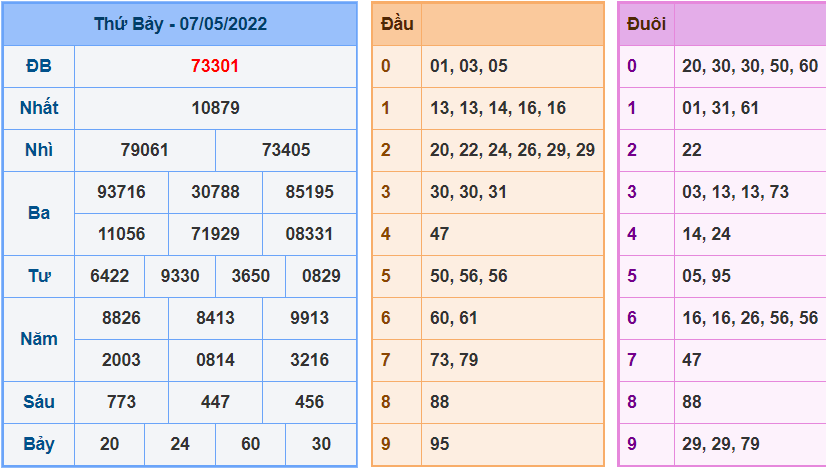The height and width of the screenshot is (468, 826).
Task: Click the 'Đầu' table header
Action: pyautogui.click(x=397, y=24)
